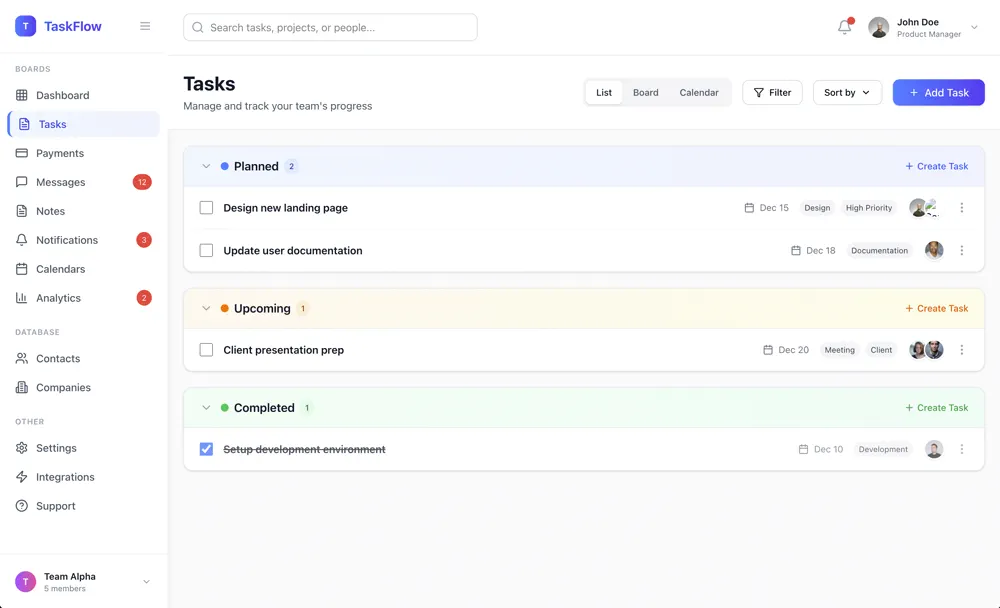Mark Client presentation prep as complete
Screen dimensions: 1000x608
[x=206, y=350]
